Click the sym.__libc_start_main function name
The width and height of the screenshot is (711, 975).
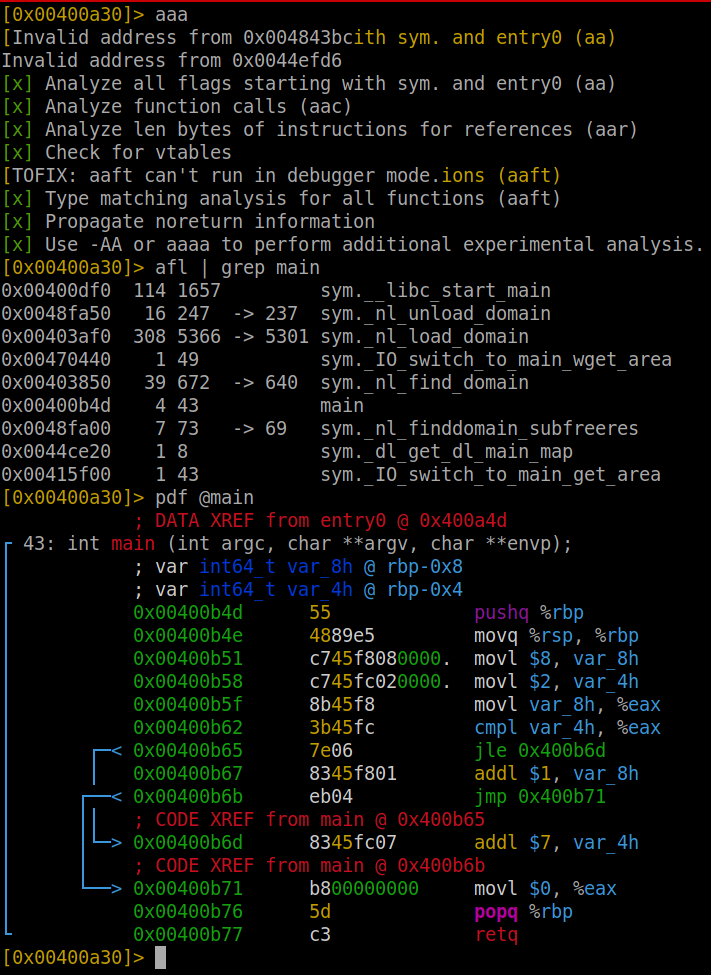pos(435,291)
